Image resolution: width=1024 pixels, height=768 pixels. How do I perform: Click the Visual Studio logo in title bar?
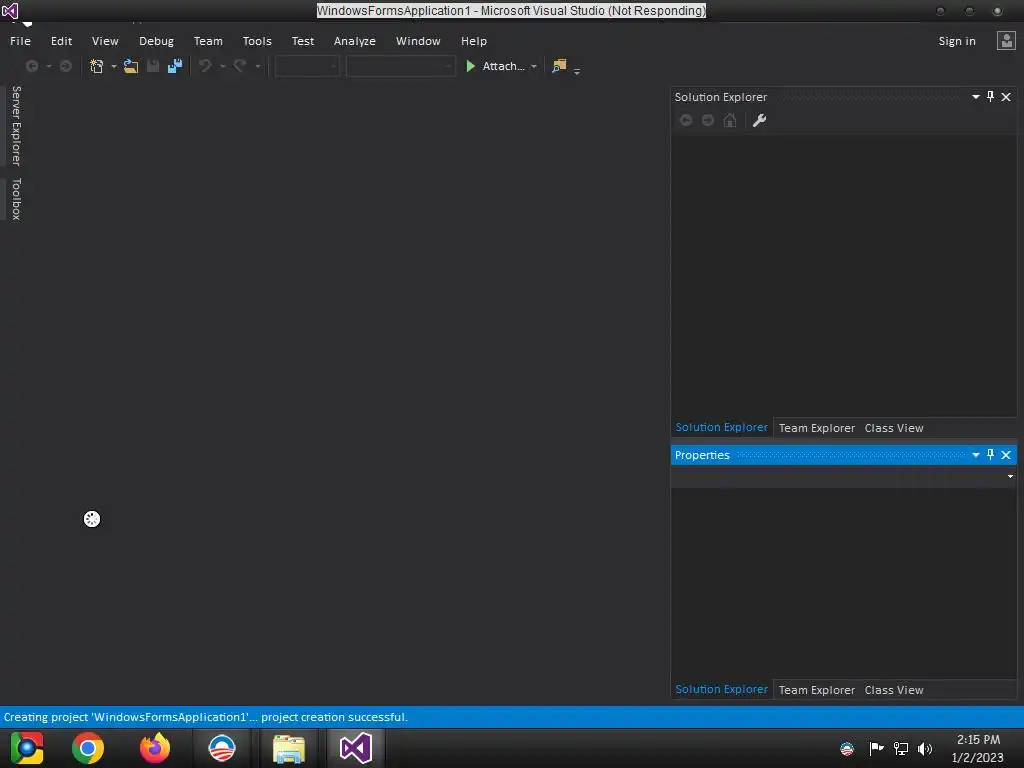(10, 10)
